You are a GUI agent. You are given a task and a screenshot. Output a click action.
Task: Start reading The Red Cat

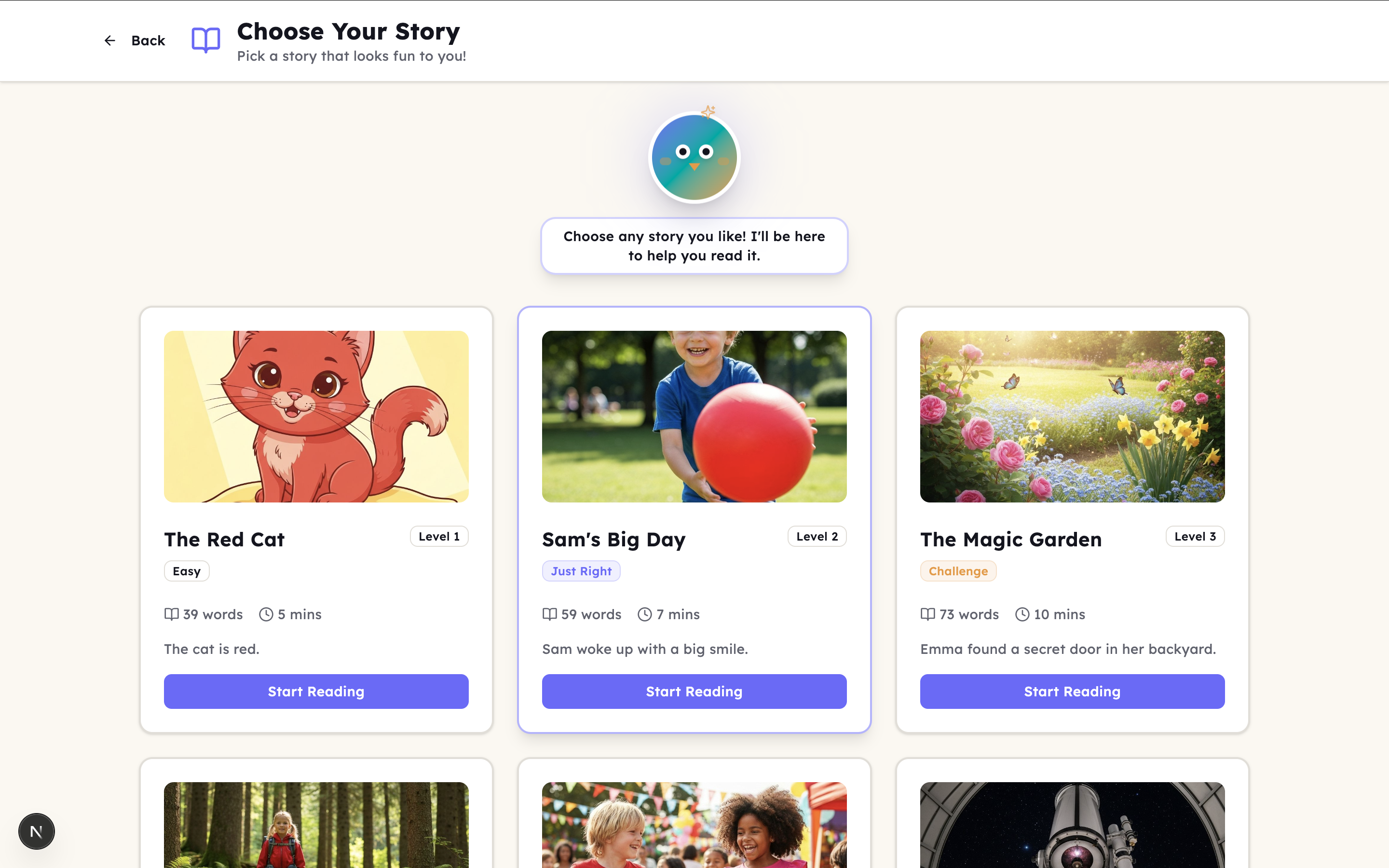click(x=316, y=691)
